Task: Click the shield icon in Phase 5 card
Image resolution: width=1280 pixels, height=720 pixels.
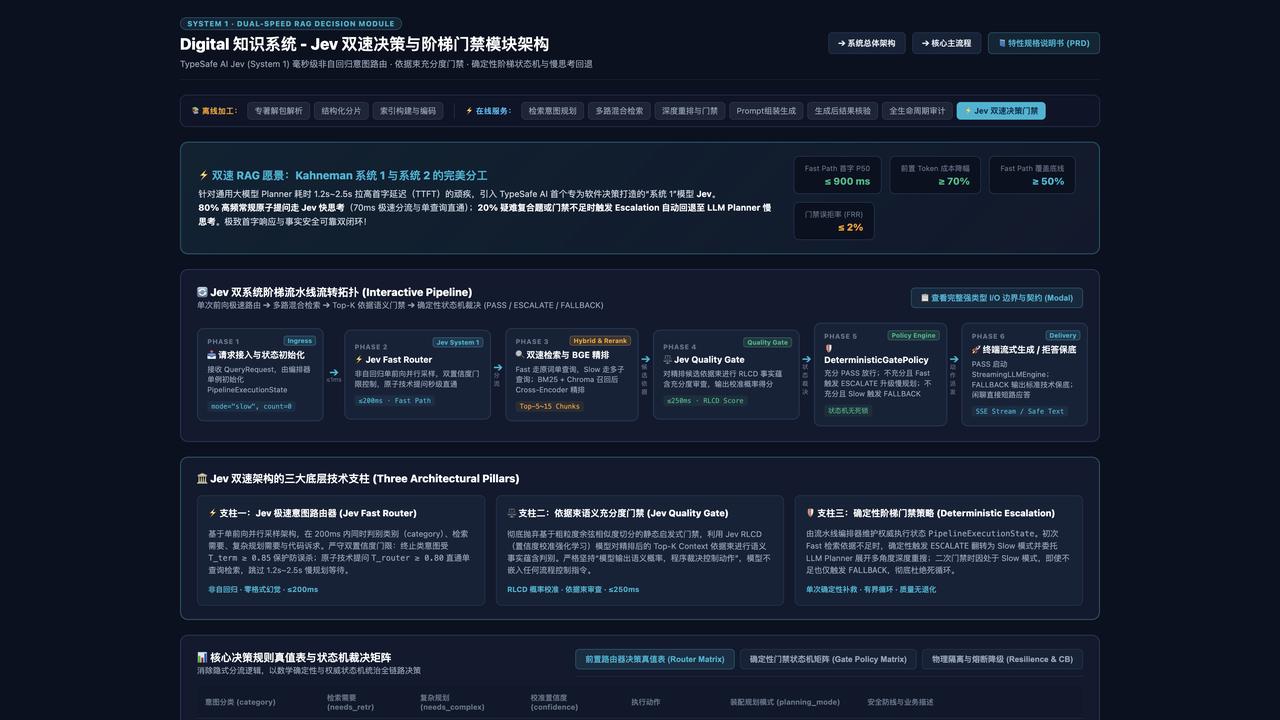Action: coord(829,348)
